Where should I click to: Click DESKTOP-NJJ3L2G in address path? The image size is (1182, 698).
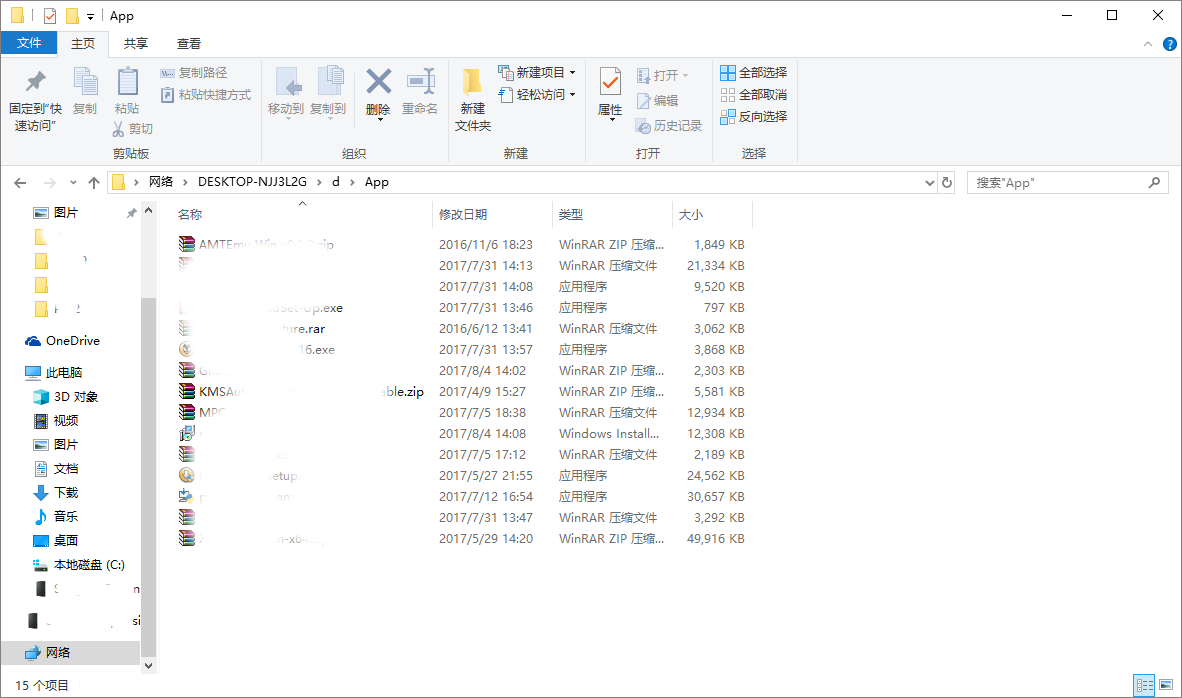pyautogui.click(x=252, y=182)
